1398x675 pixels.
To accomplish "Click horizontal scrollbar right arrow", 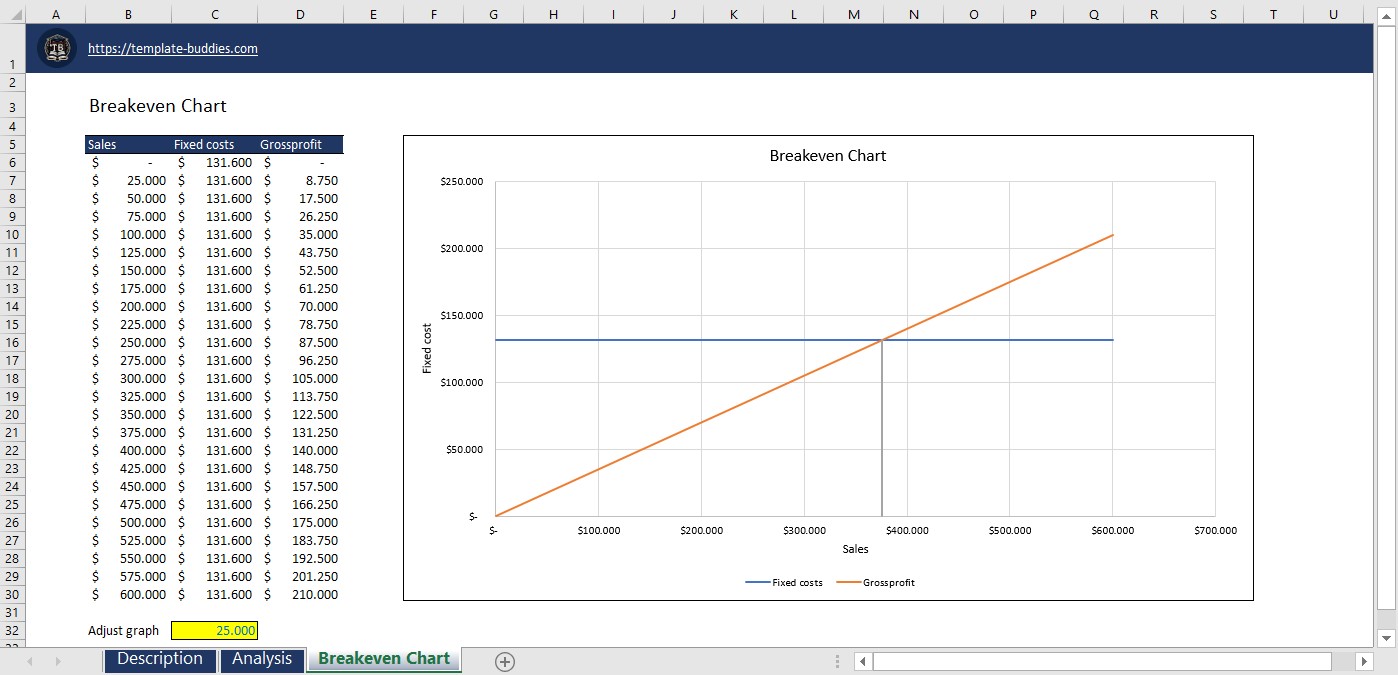I will 1364,661.
